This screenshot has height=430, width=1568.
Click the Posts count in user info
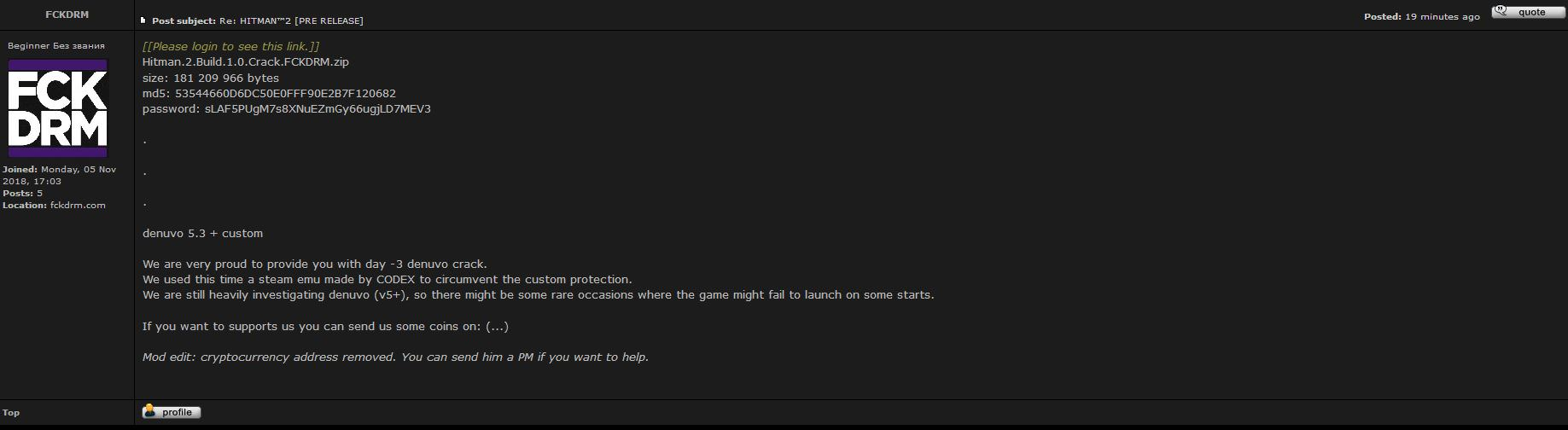pyautogui.click(x=23, y=194)
